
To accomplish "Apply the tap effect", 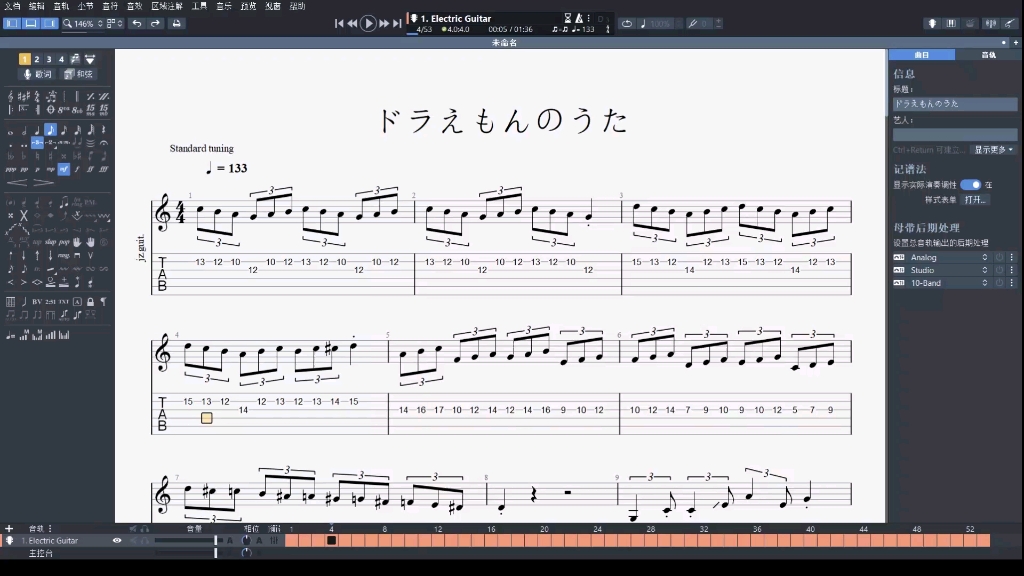I will pyautogui.click(x=37, y=242).
